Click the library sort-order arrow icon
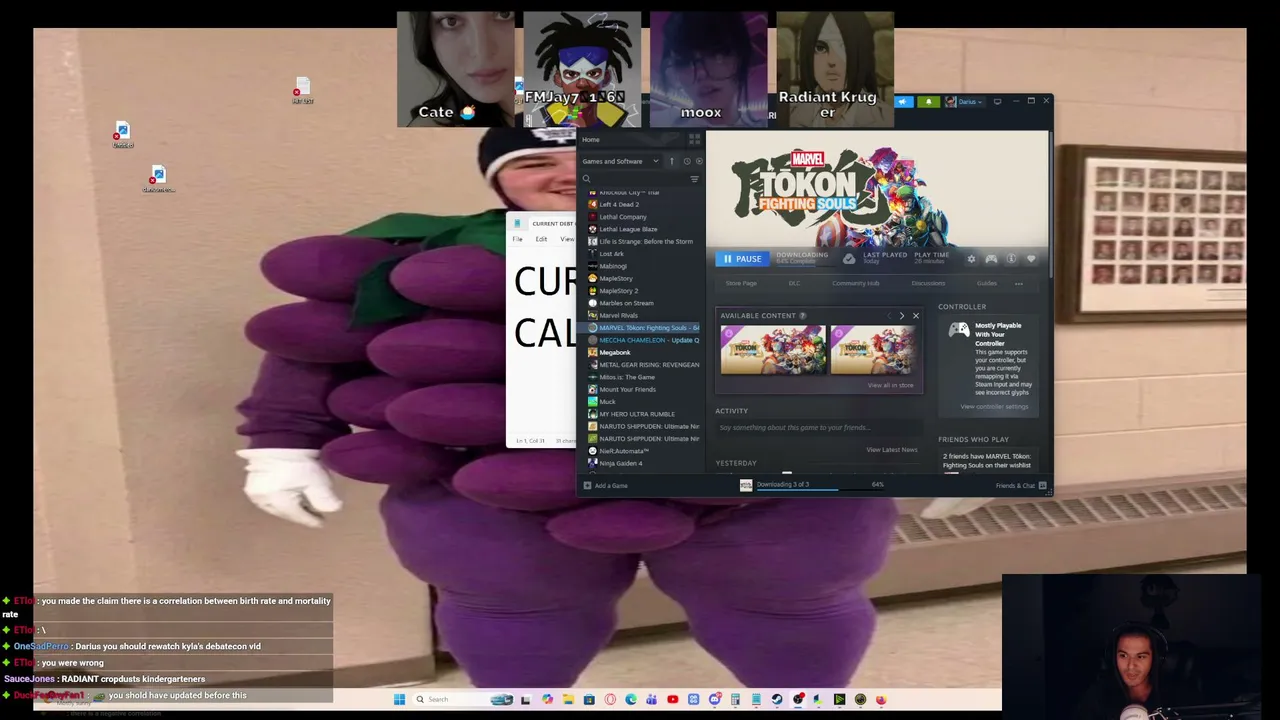This screenshot has height=720, width=1280. 672,161
